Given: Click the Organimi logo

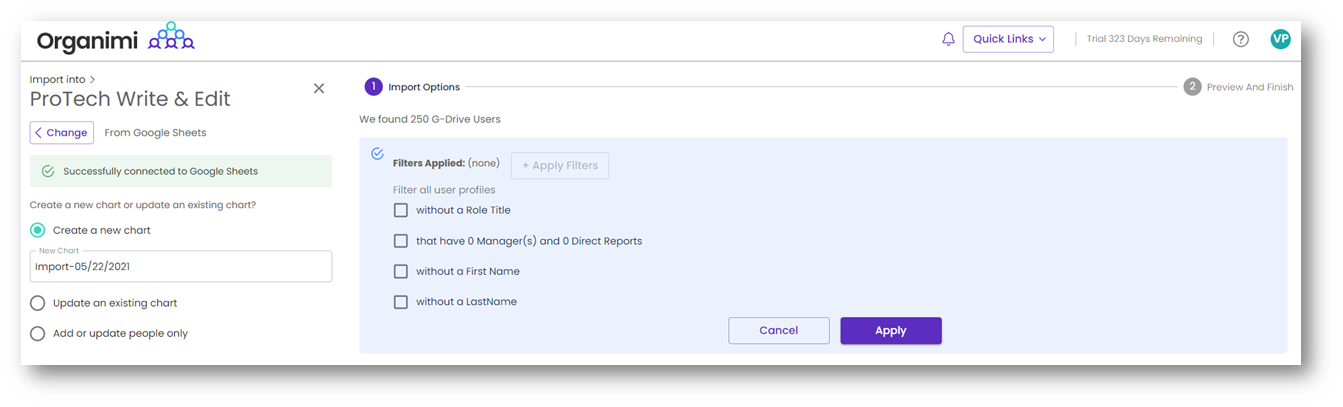Looking at the screenshot, I should pos(115,40).
